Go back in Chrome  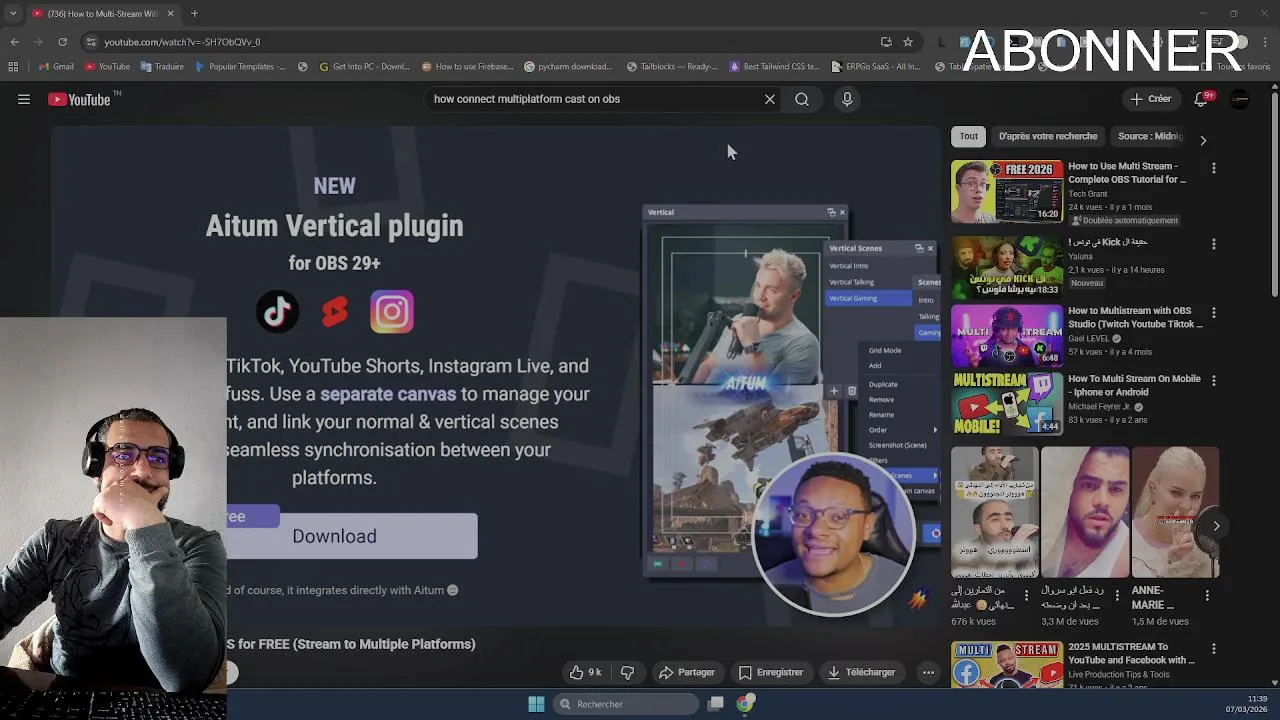[x=14, y=42]
